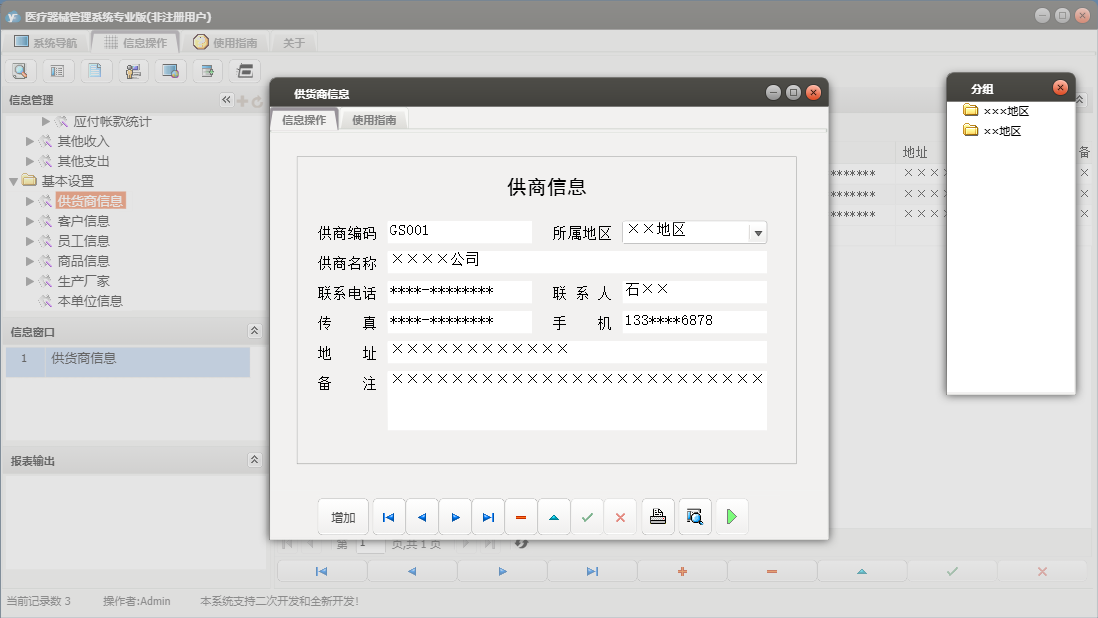Screen dimensions: 1098x618
Task: Open the 所属地区 region dropdown
Action: pyautogui.click(x=759, y=231)
